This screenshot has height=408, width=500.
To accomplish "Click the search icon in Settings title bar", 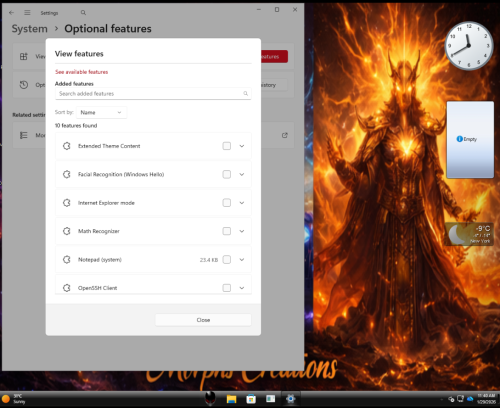I will click(x=83, y=13).
